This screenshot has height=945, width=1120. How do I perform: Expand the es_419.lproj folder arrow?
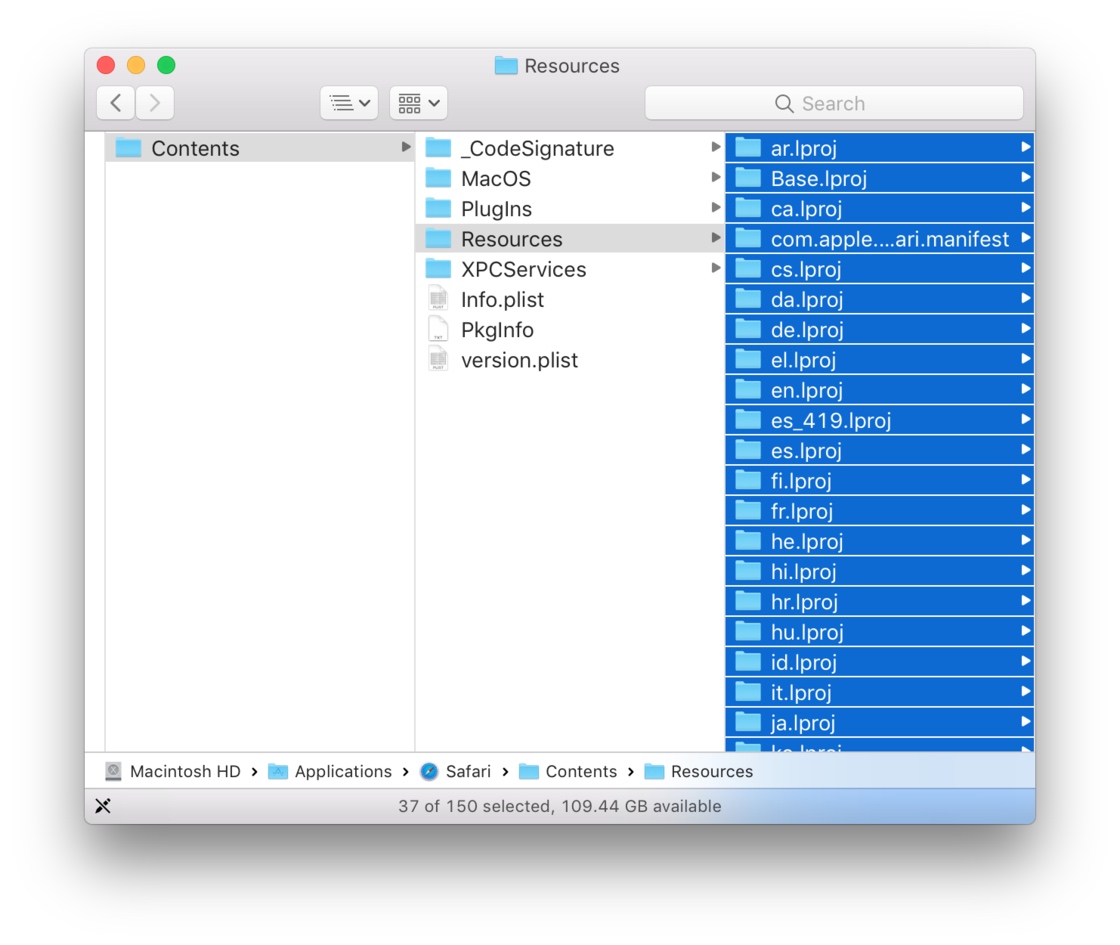point(1026,419)
